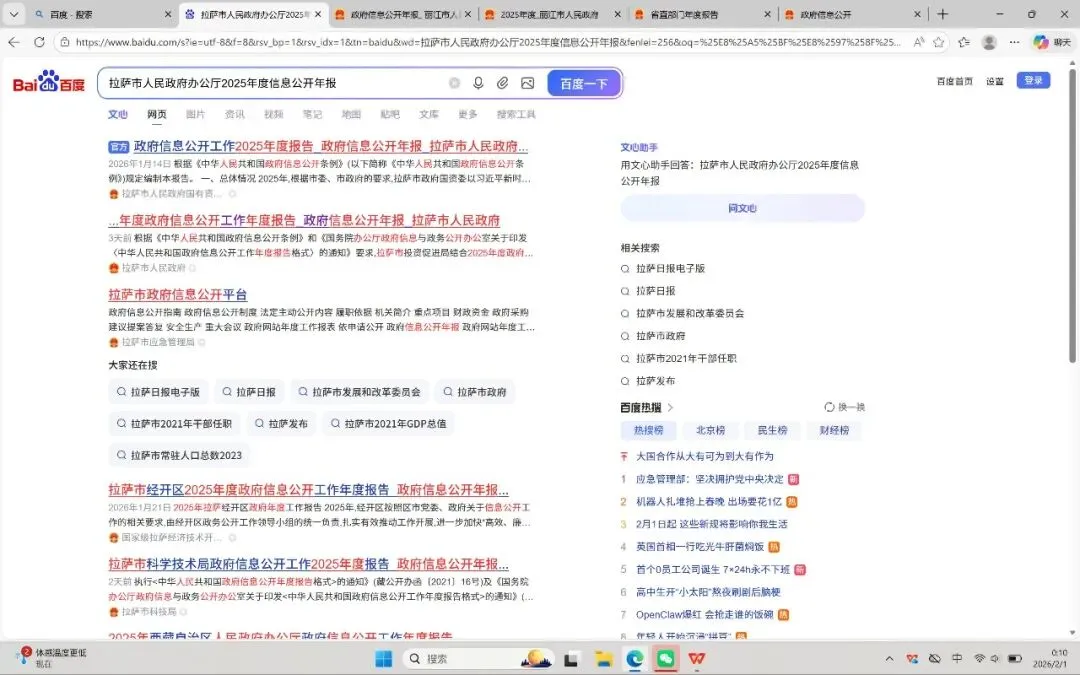Viewport: 1080px width, 675px height.
Task: Clear the Baidu search box text
Action: point(455,83)
